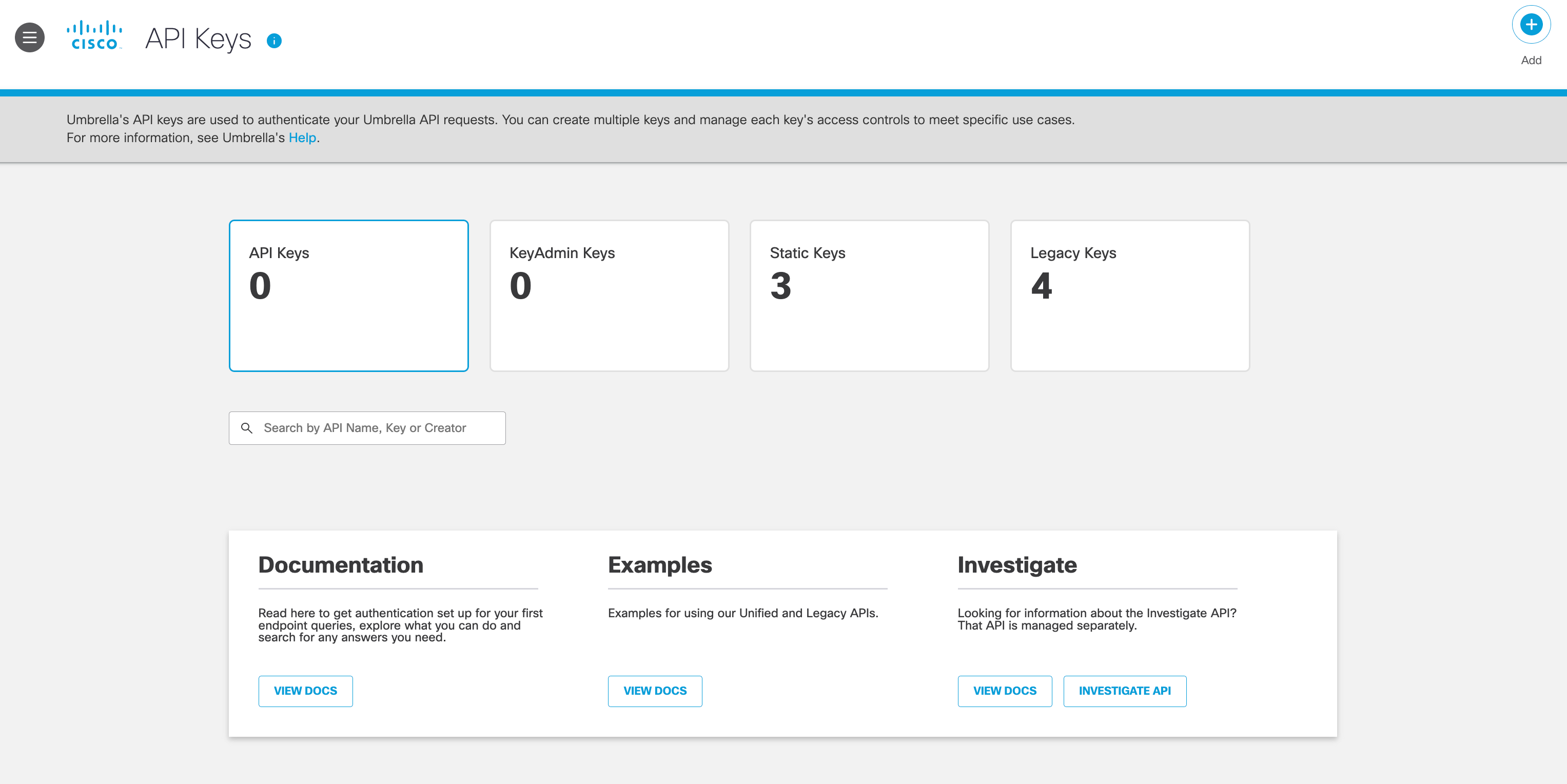Expand the API Keys search bar

(x=368, y=428)
